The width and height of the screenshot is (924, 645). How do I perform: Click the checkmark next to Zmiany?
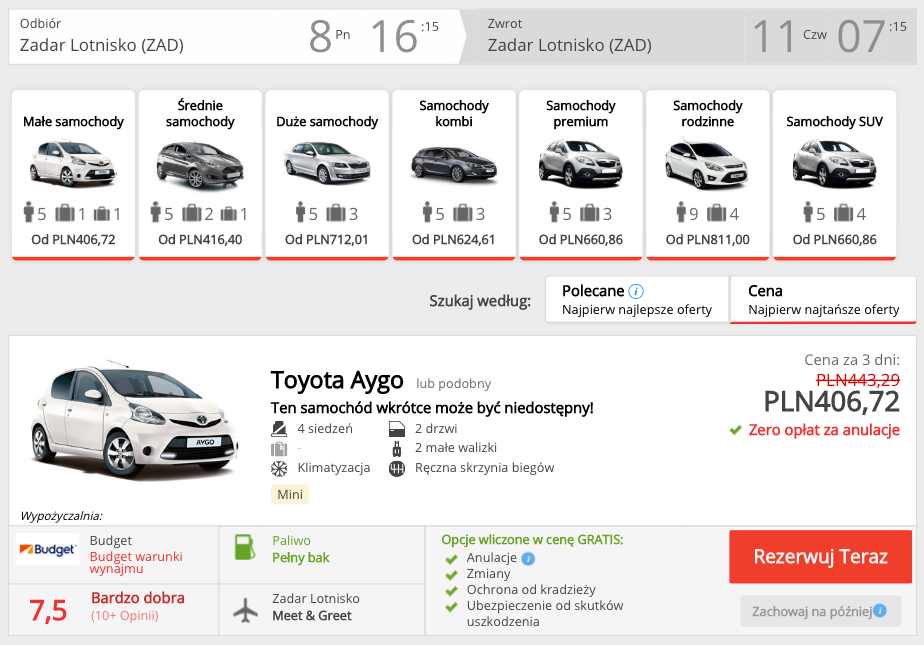[x=451, y=575]
